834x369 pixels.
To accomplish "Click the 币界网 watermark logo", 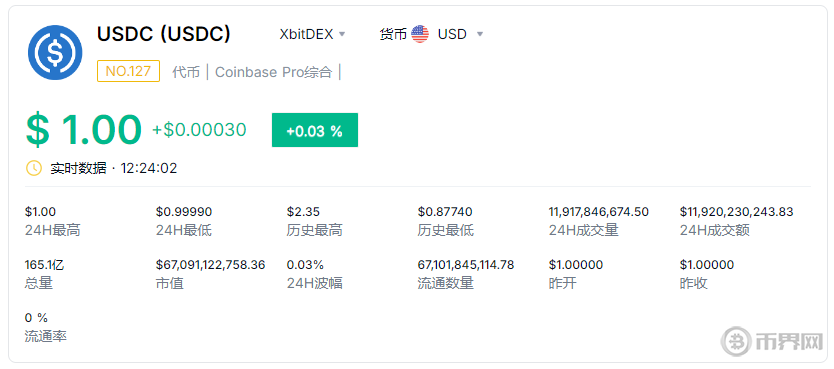I will pos(773,340).
